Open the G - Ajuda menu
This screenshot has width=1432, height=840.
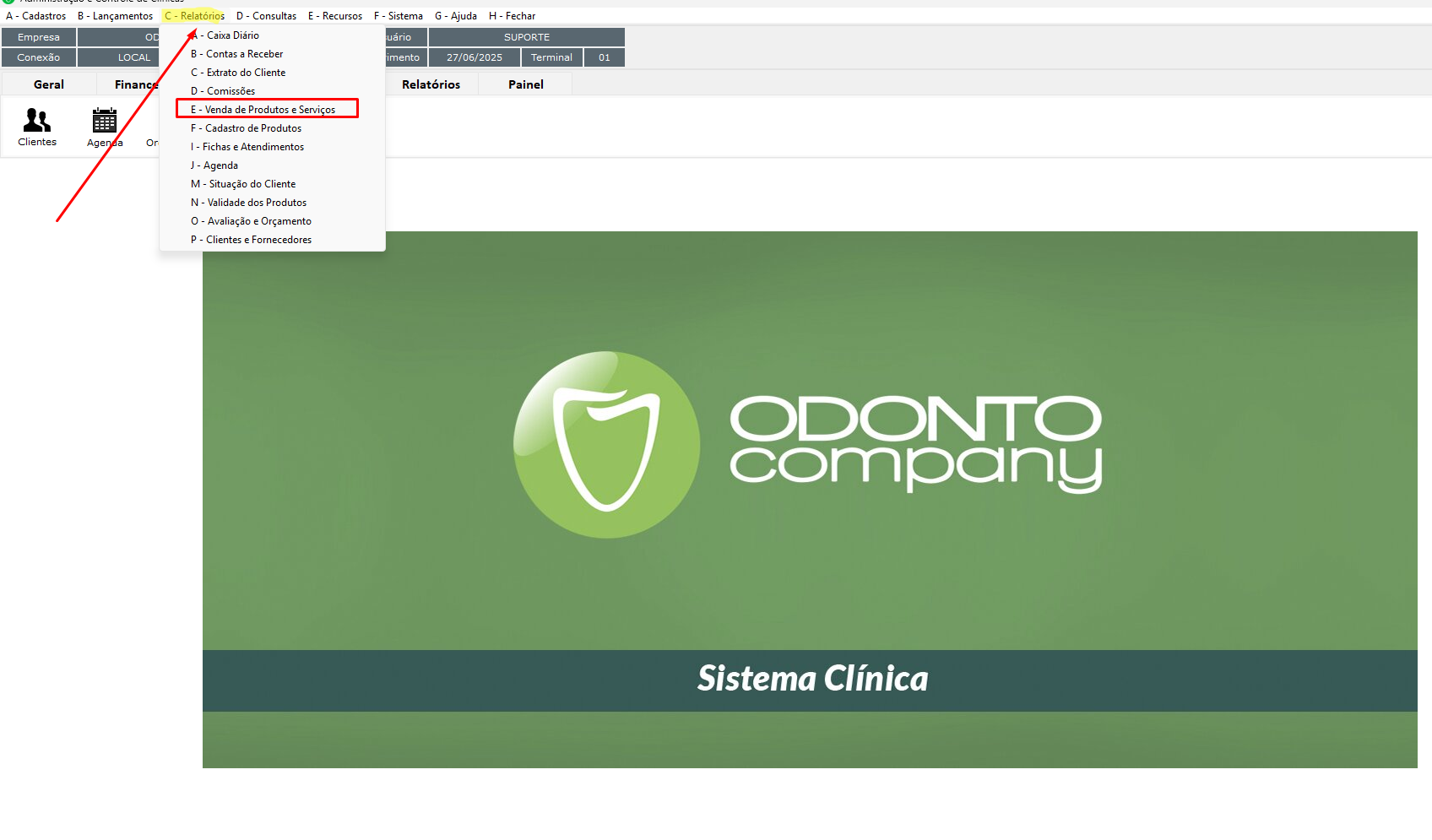[x=456, y=16]
